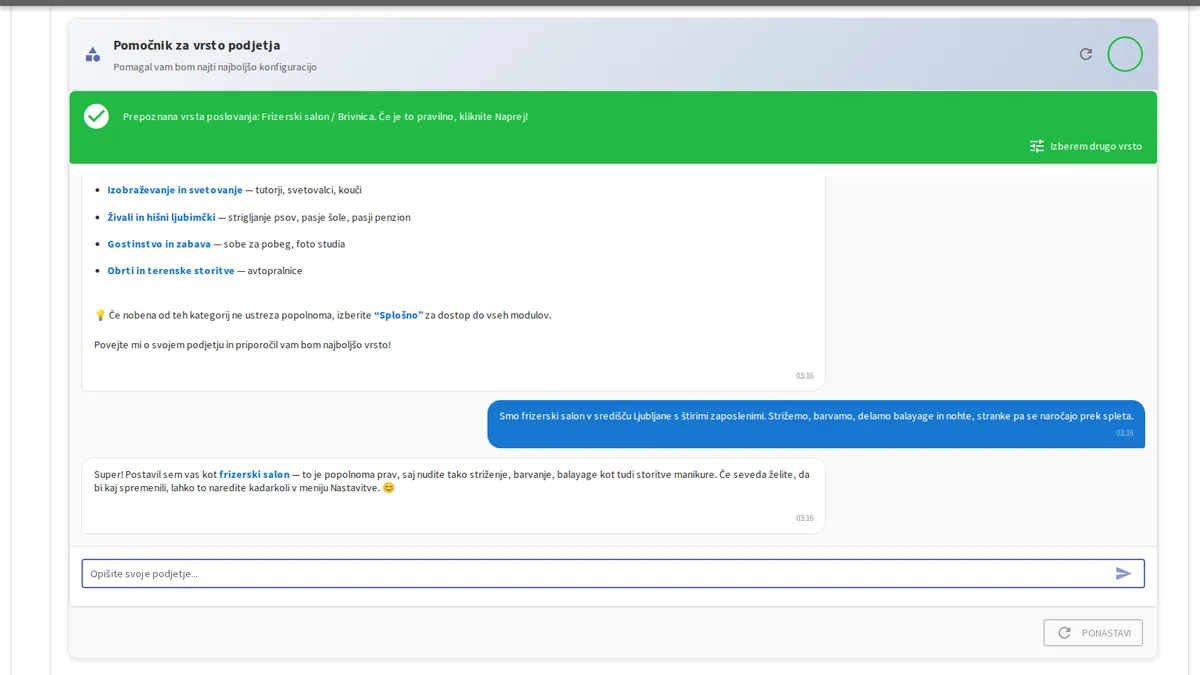Click the Povejte mi o svojem podjetju sentence
The height and width of the screenshot is (675, 1200).
243,345
